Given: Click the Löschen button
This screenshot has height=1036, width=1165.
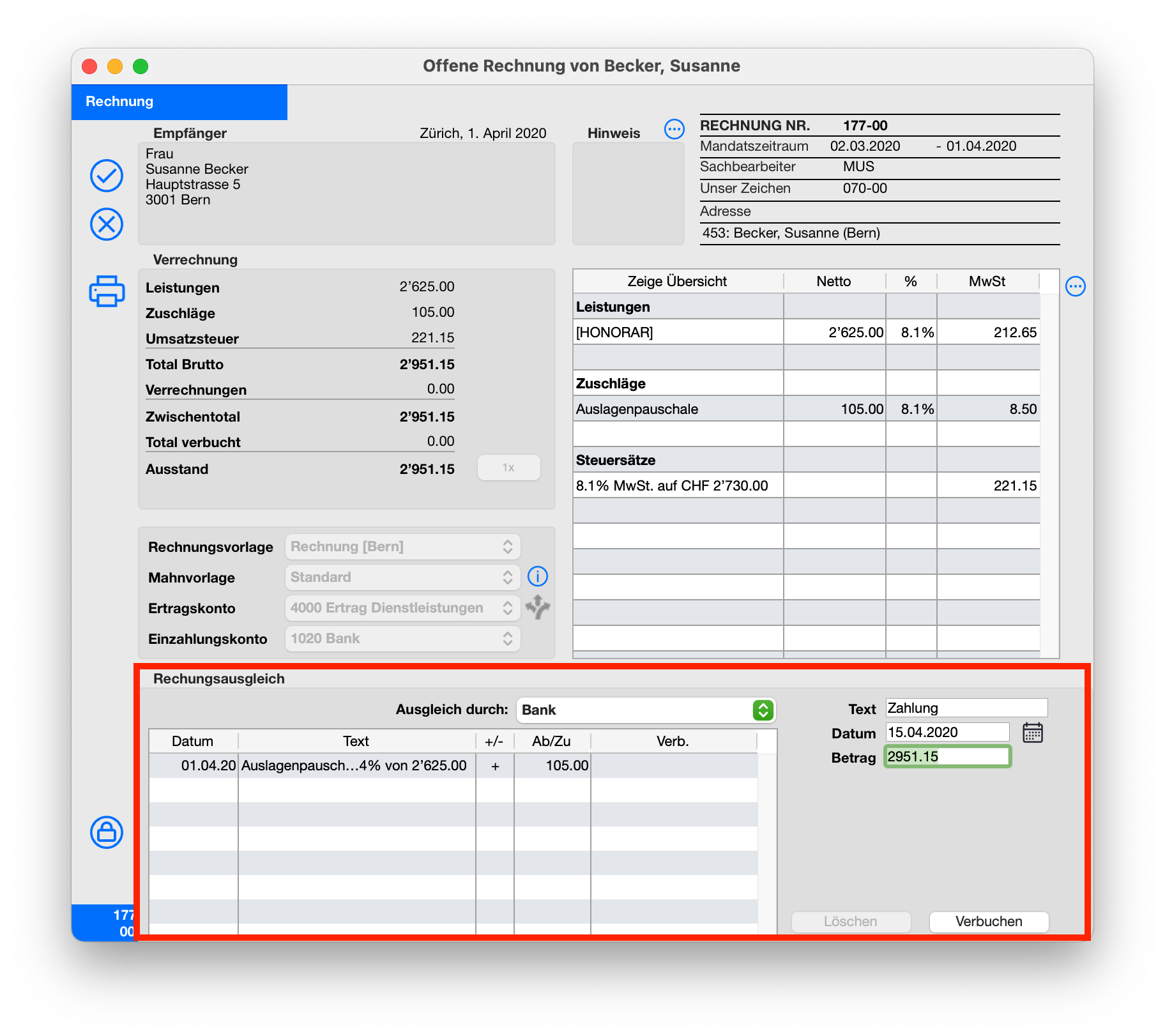Looking at the screenshot, I should click(x=851, y=922).
